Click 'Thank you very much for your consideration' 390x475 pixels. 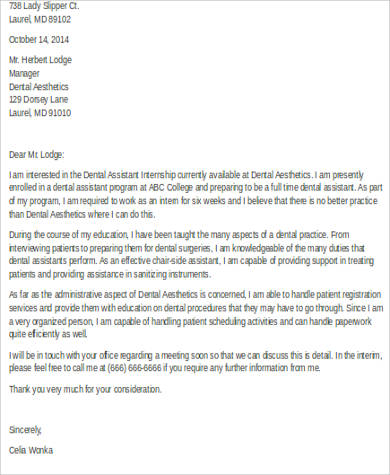click(85, 389)
